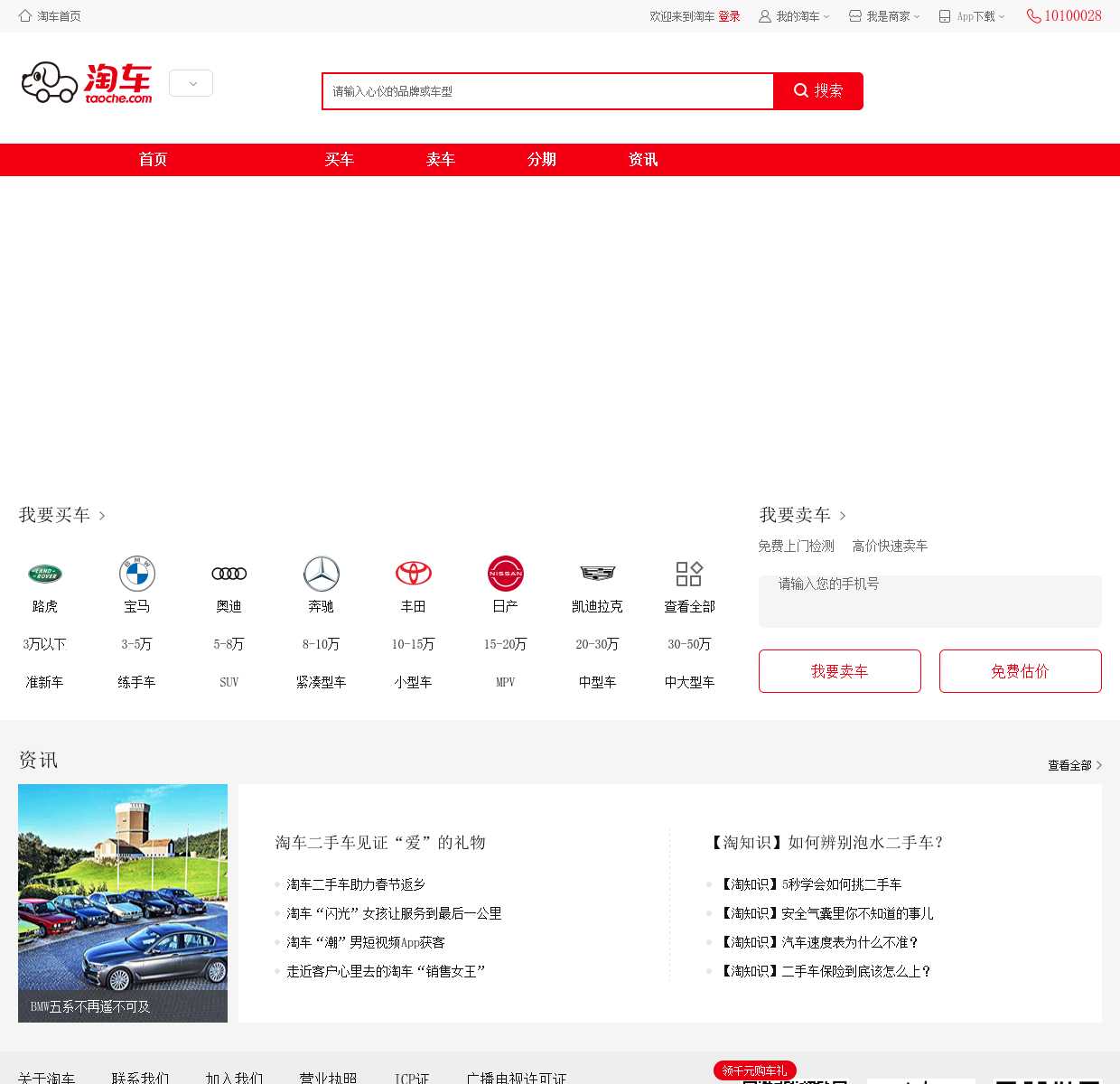Viewport: 1120px width, 1084px height.
Task: Click the 登录 login link
Action: [729, 16]
